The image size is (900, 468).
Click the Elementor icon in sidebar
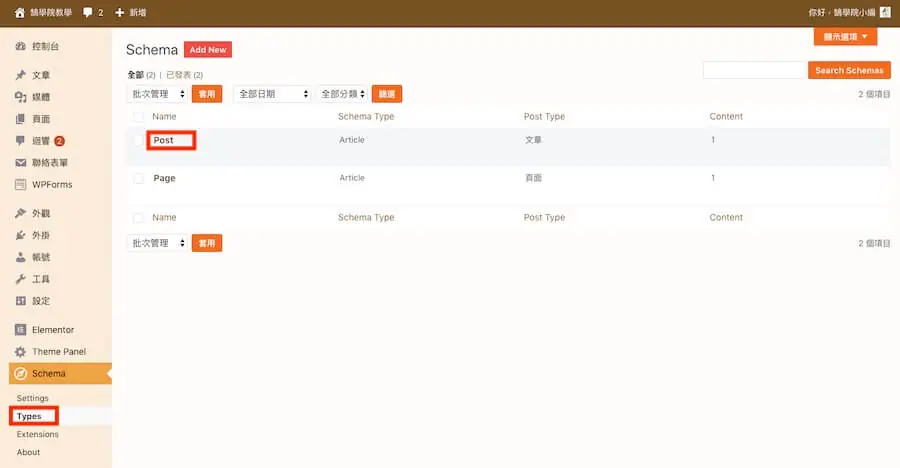point(21,330)
